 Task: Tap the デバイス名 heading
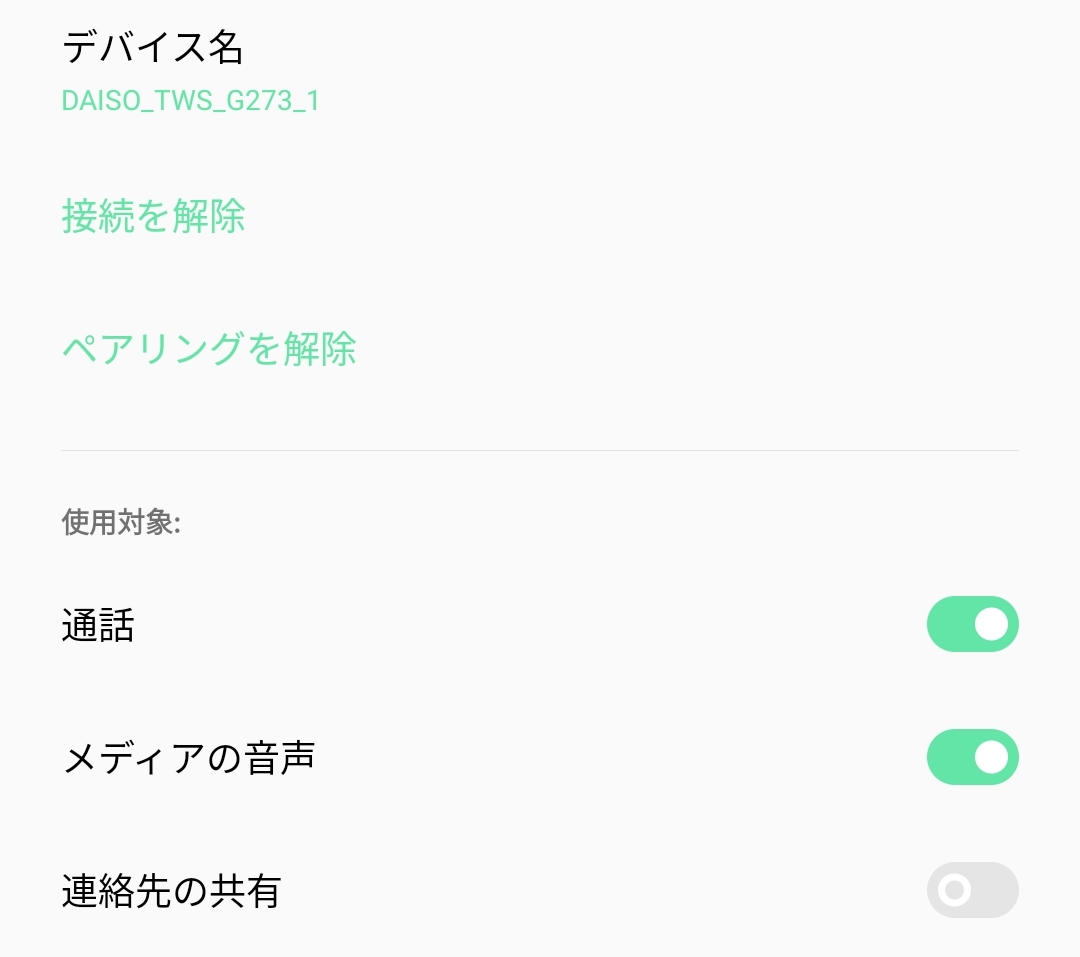point(153,46)
